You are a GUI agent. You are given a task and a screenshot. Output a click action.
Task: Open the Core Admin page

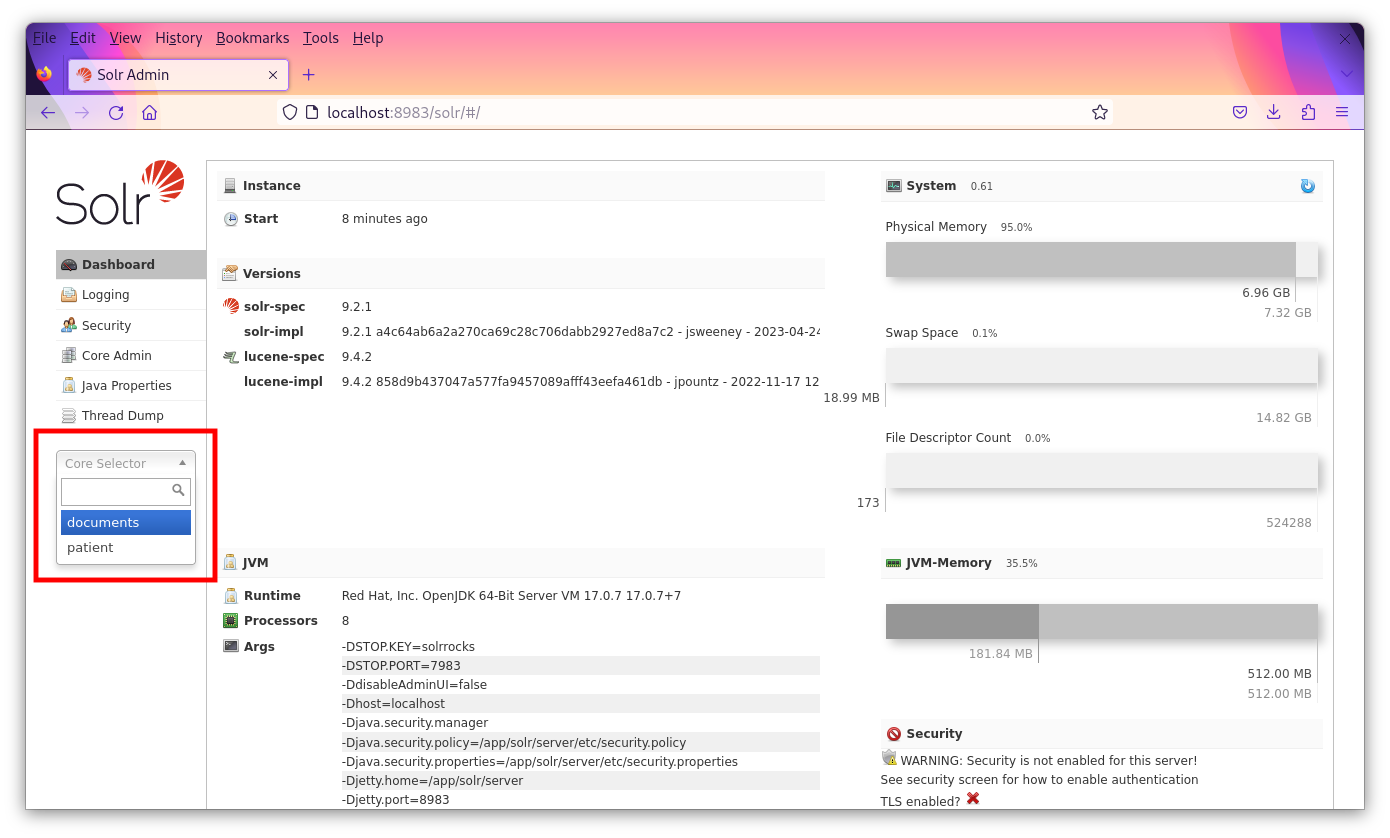131,355
